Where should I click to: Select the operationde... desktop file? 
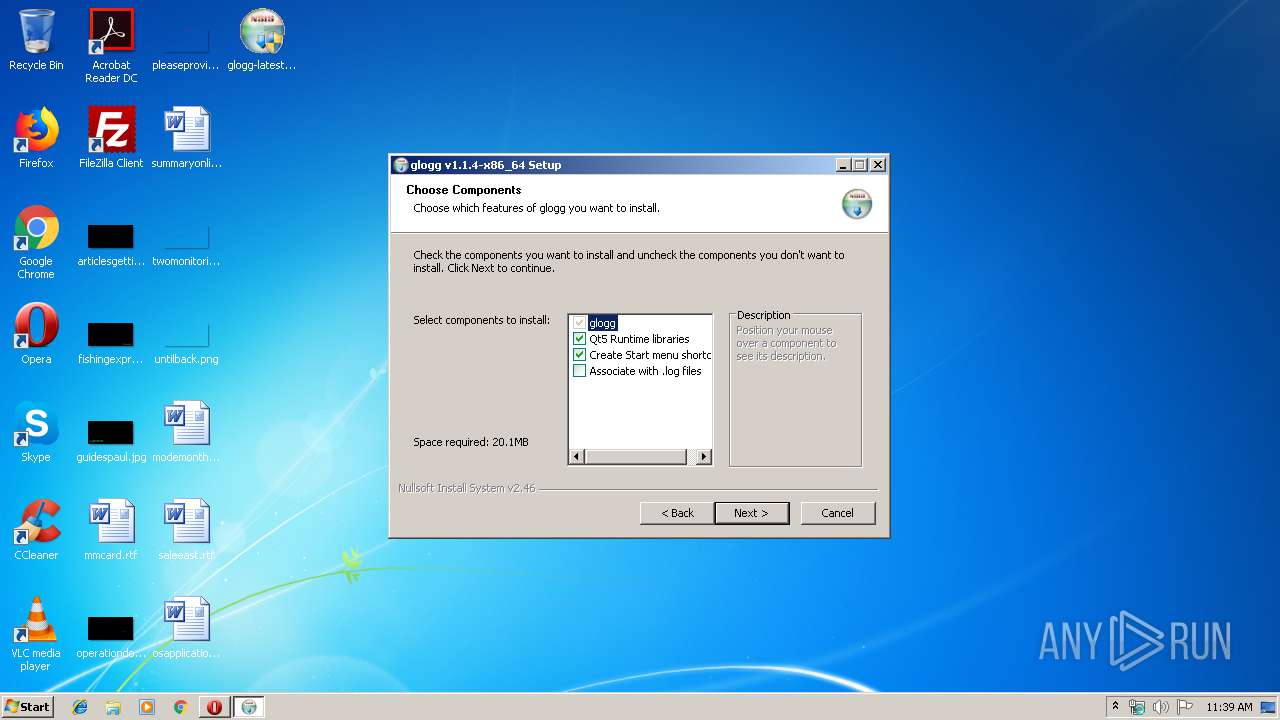111,638
